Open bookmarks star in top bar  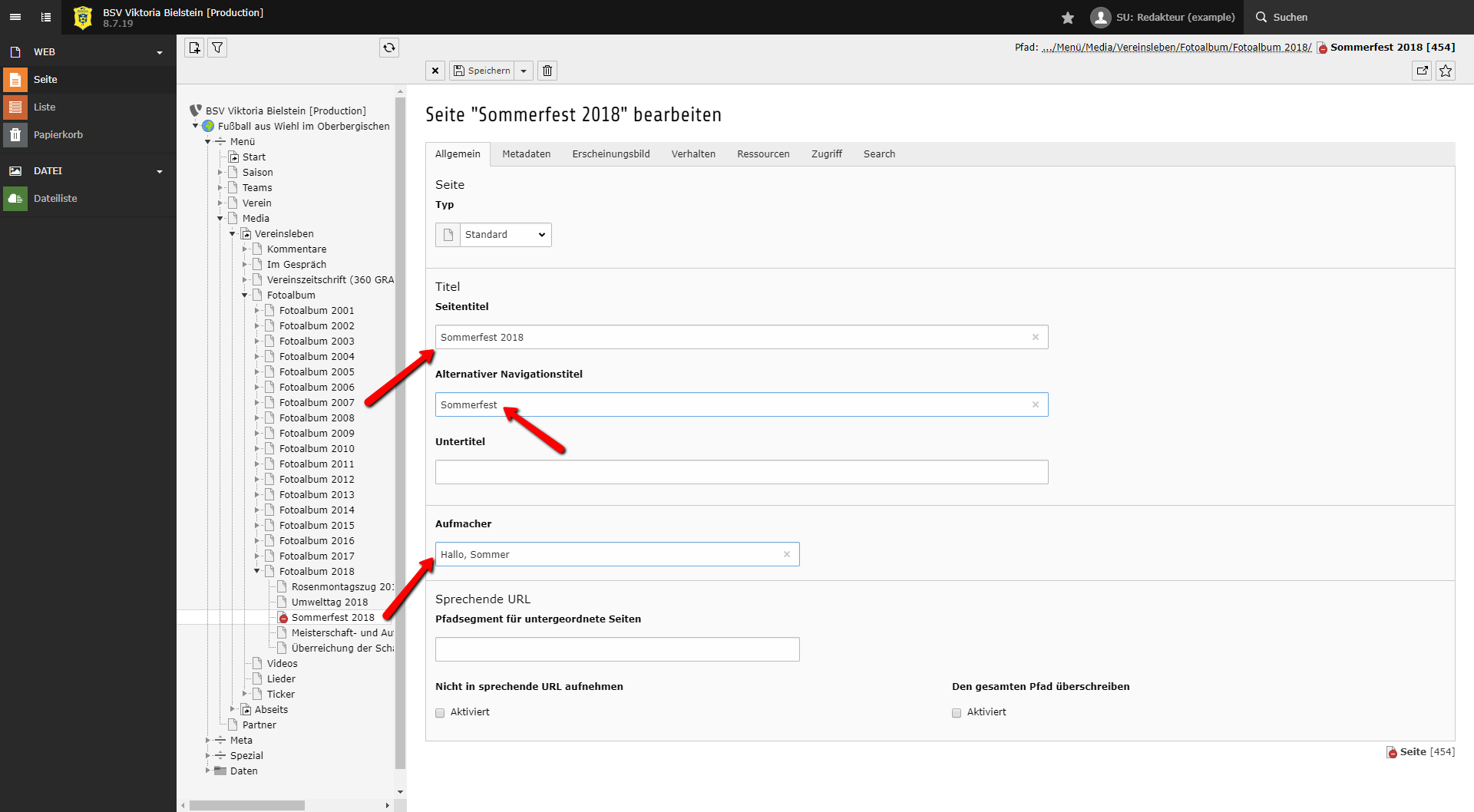[x=1068, y=17]
